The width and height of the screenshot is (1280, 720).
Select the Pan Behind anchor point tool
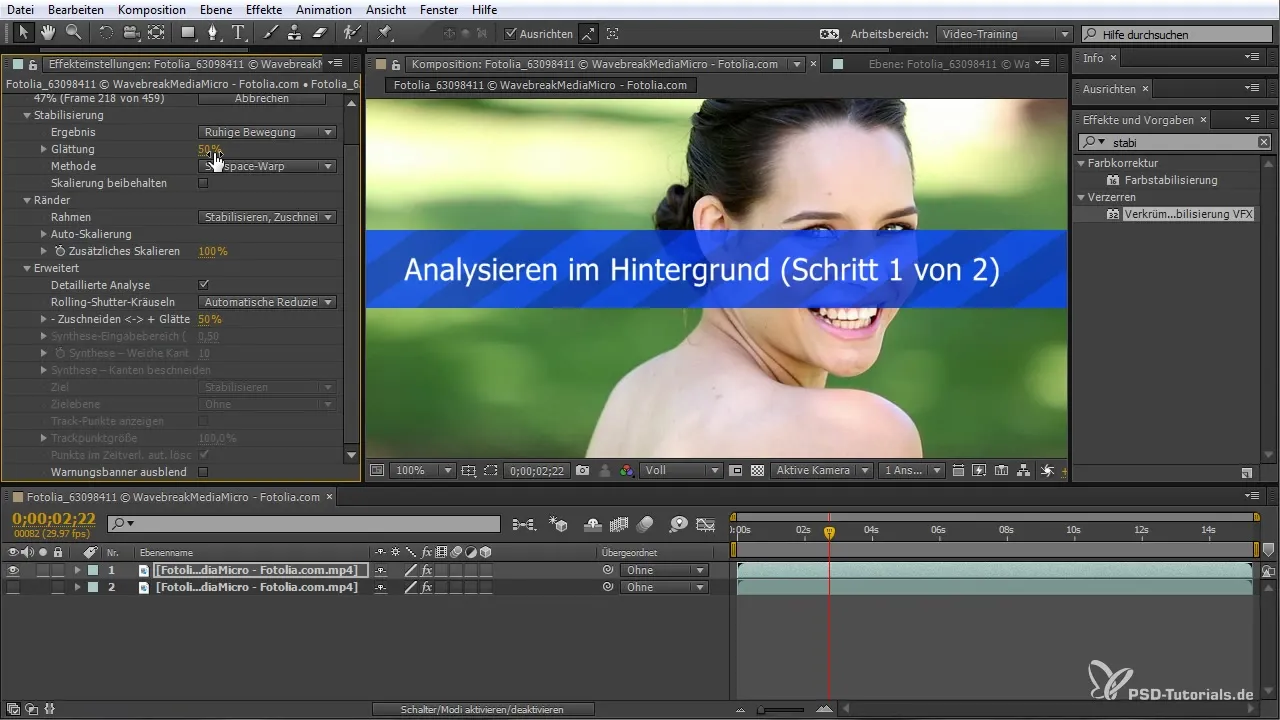156,33
